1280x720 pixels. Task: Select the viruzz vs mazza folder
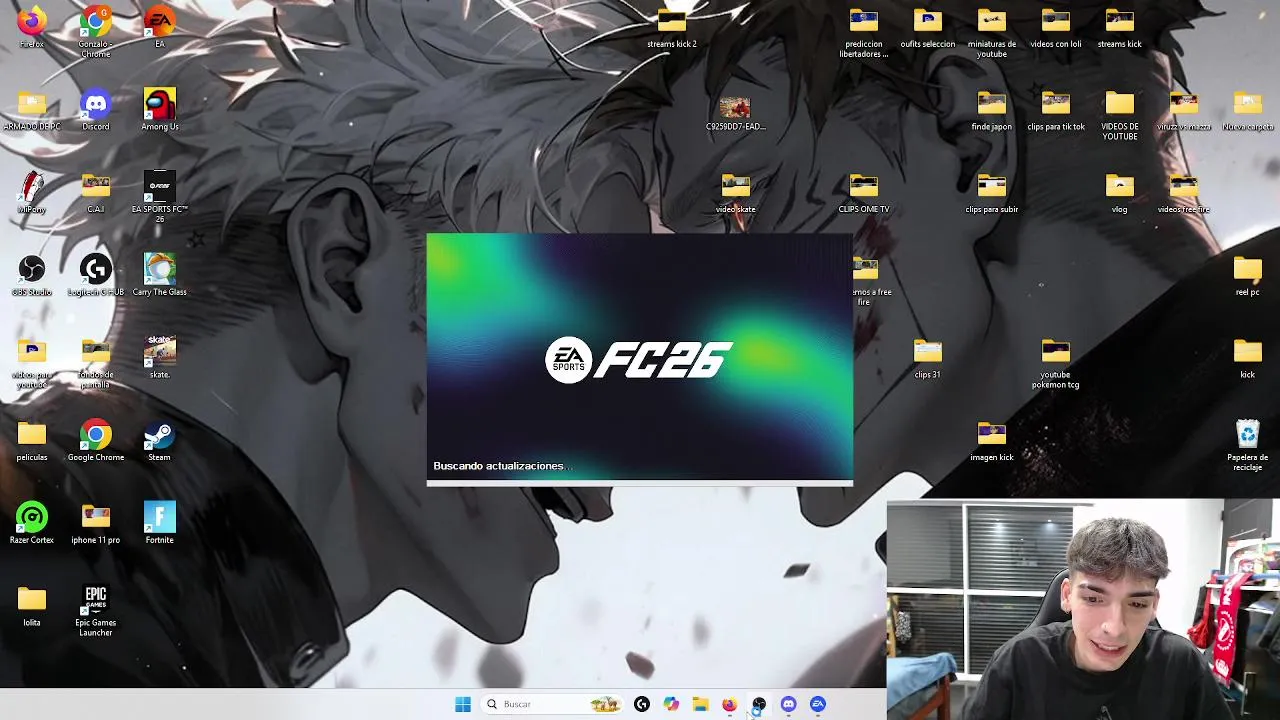[x=1184, y=110]
